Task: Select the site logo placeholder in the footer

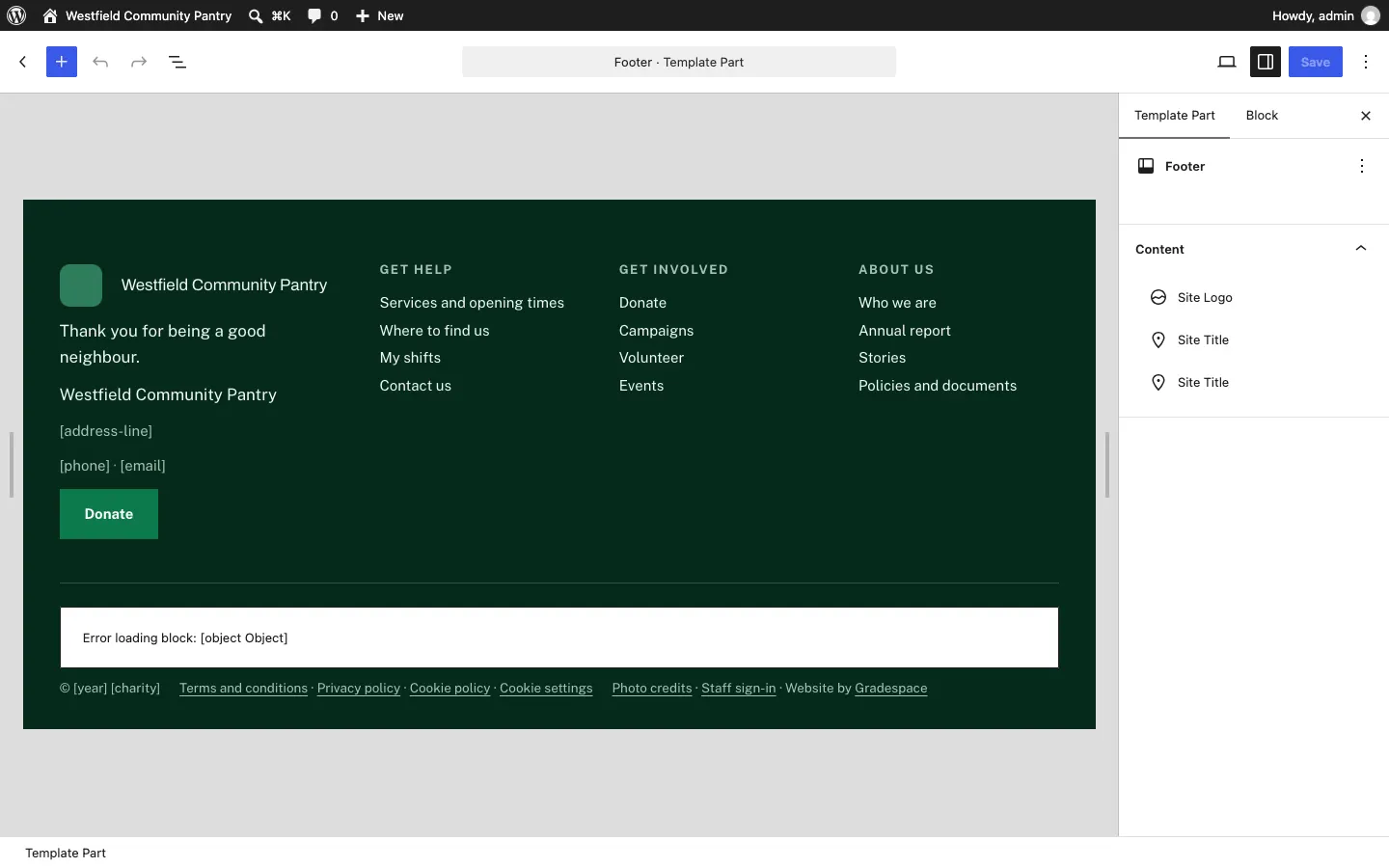Action: [81, 285]
